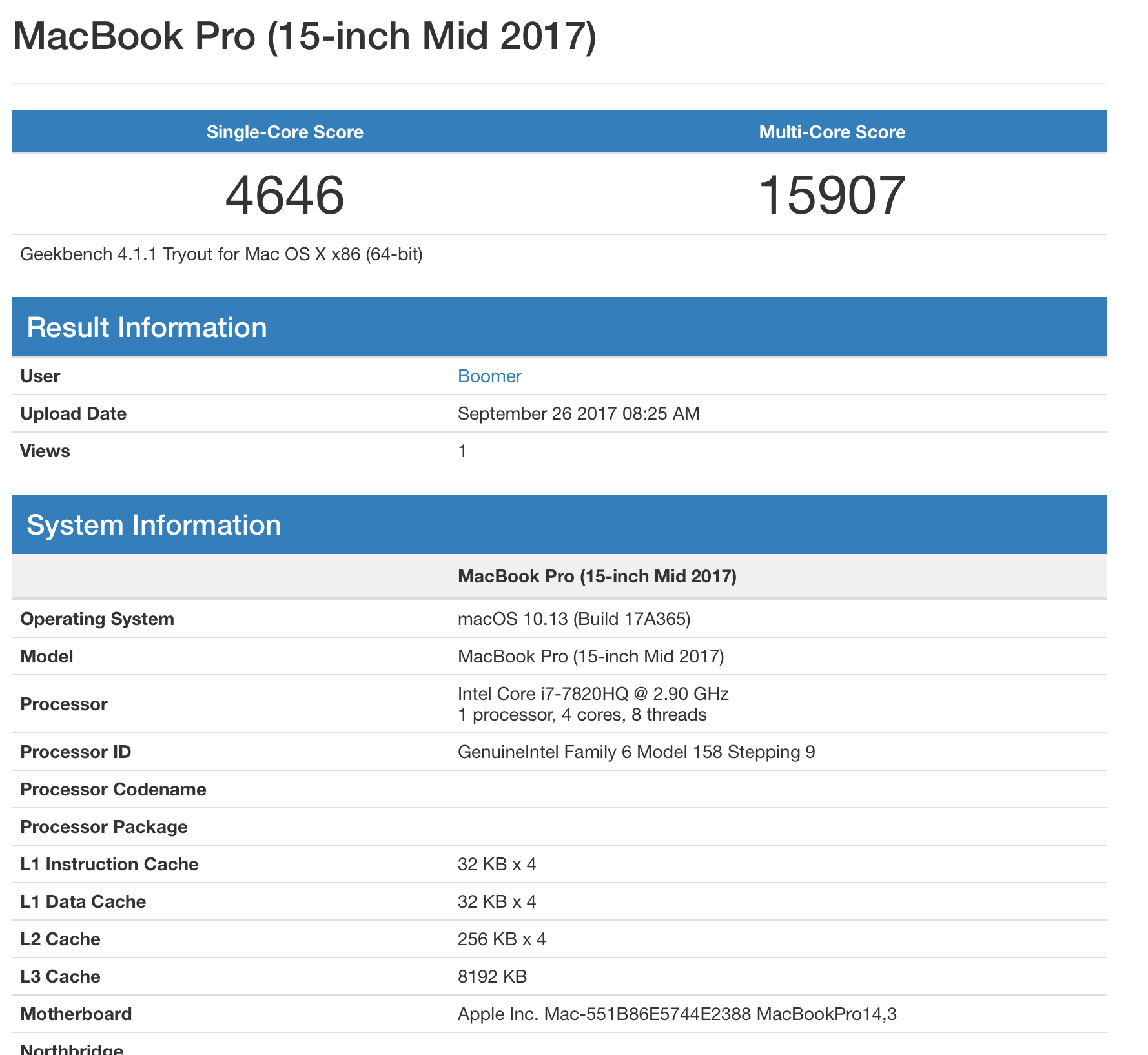Screen dimensions: 1148x1055
Task: Click the L1 Data Cache value 32 KB x 4
Action: 497,901
